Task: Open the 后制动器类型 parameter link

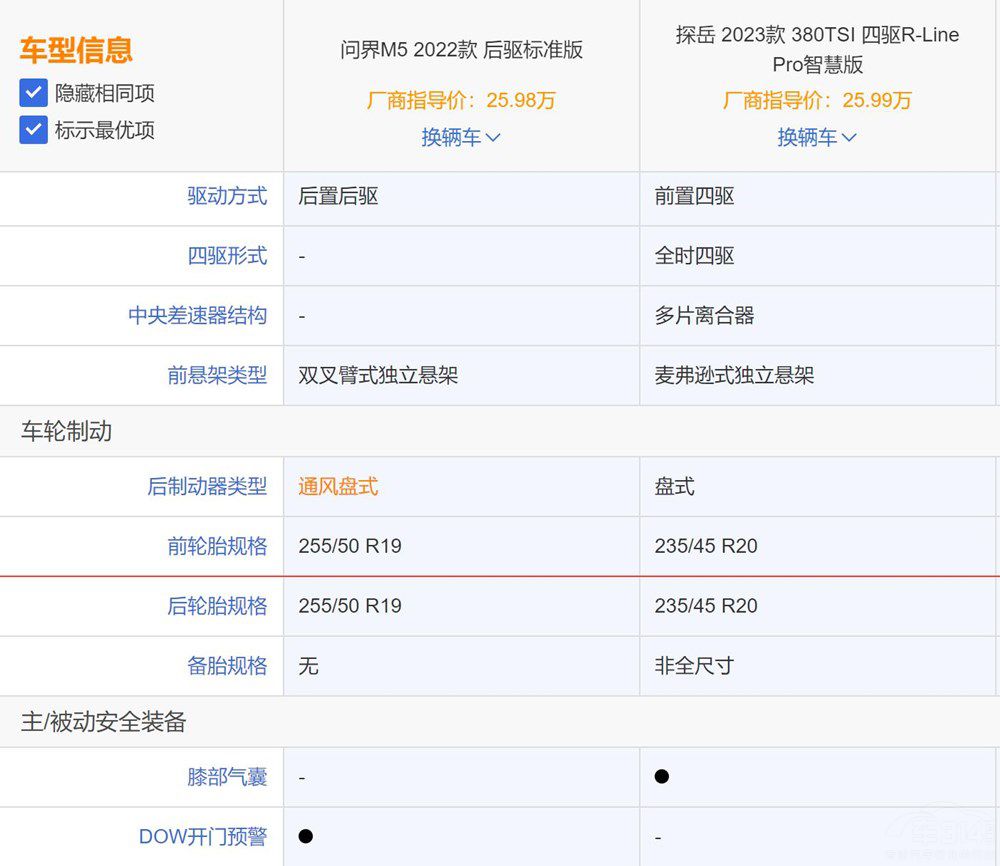Action: coord(207,487)
